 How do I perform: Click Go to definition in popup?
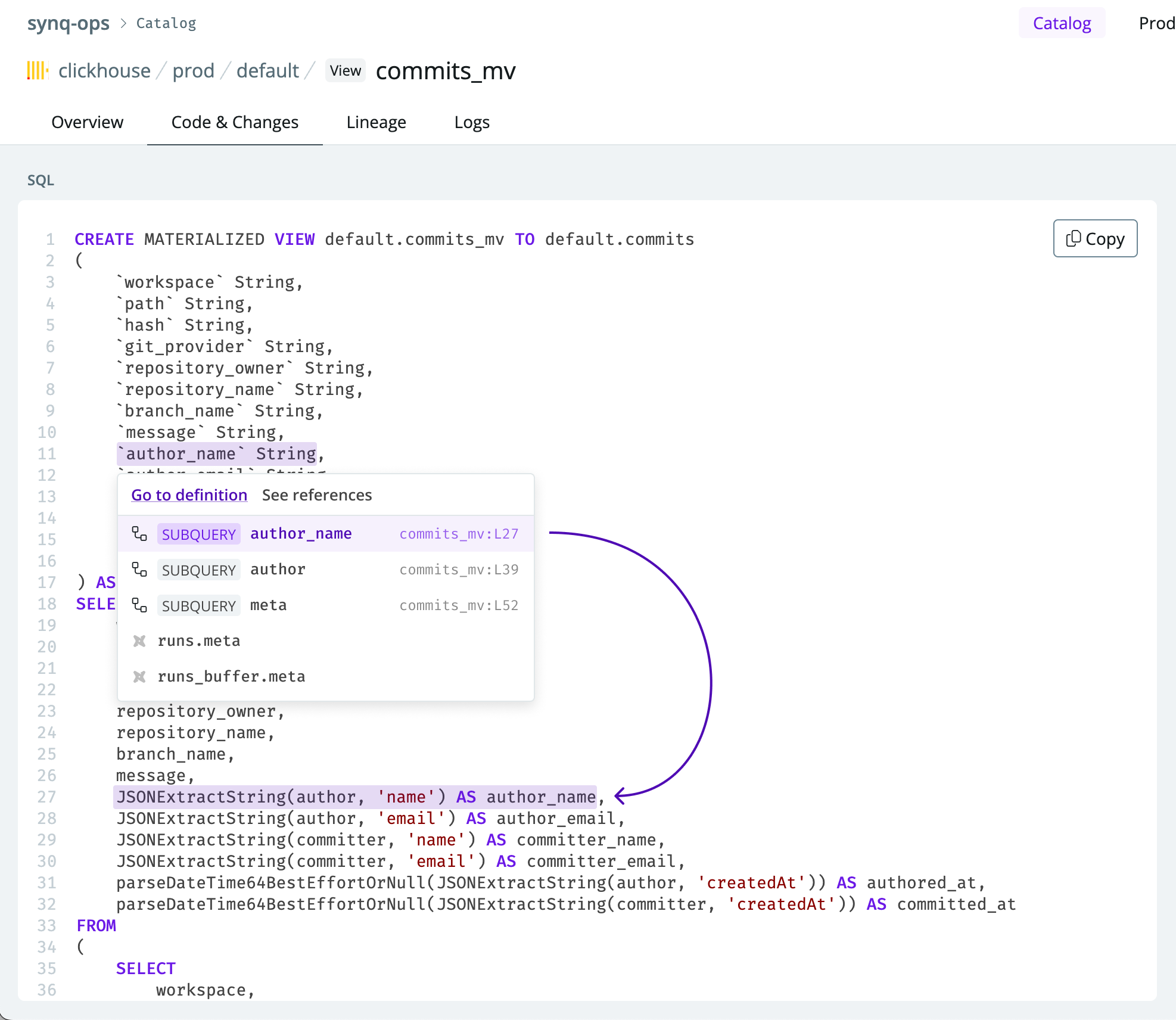tap(189, 495)
